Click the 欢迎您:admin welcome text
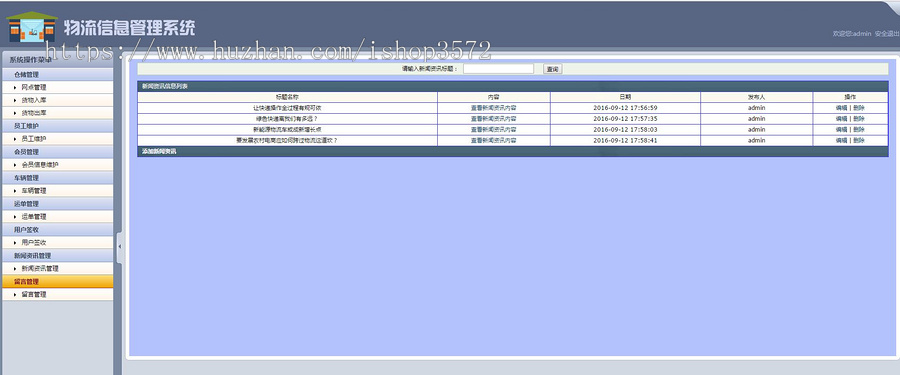This screenshot has height=375, width=900. coord(852,34)
